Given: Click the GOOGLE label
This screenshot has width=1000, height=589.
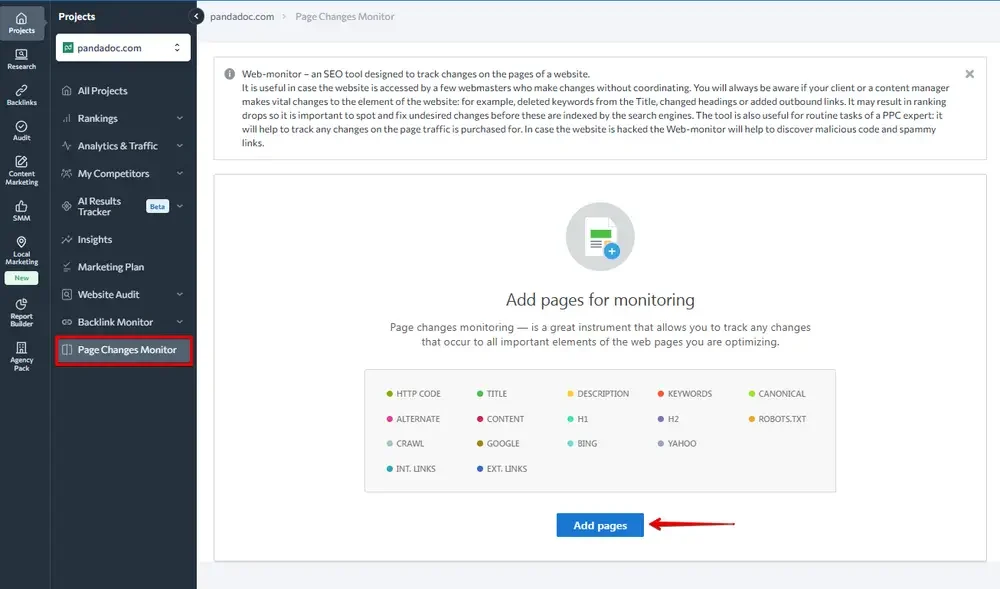Looking at the screenshot, I should (503, 444).
